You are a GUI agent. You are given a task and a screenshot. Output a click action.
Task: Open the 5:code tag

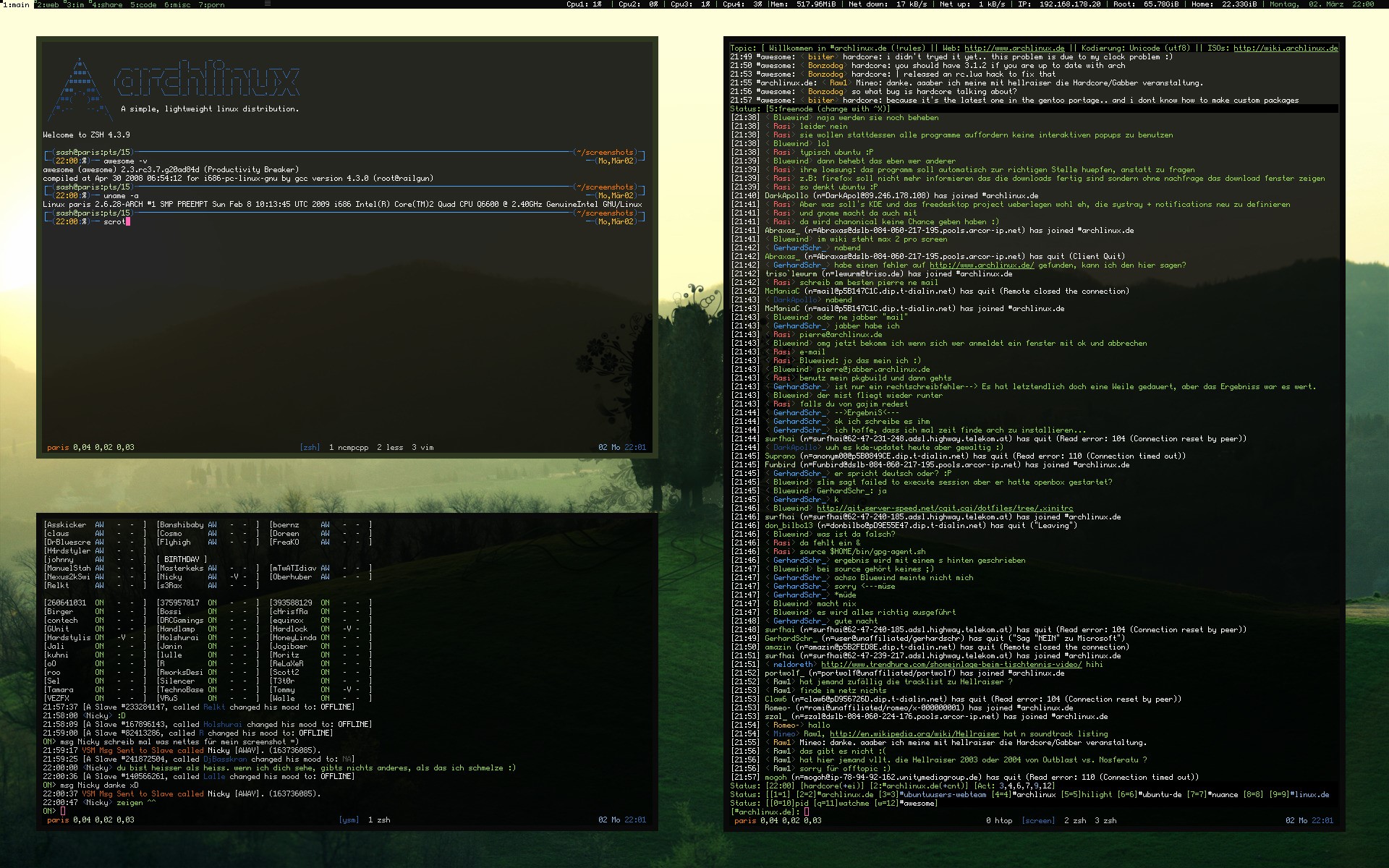tap(143, 4)
